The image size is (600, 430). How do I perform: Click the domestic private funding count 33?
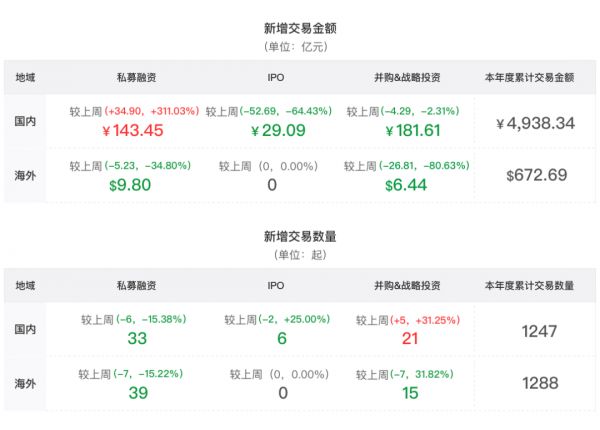point(137,338)
